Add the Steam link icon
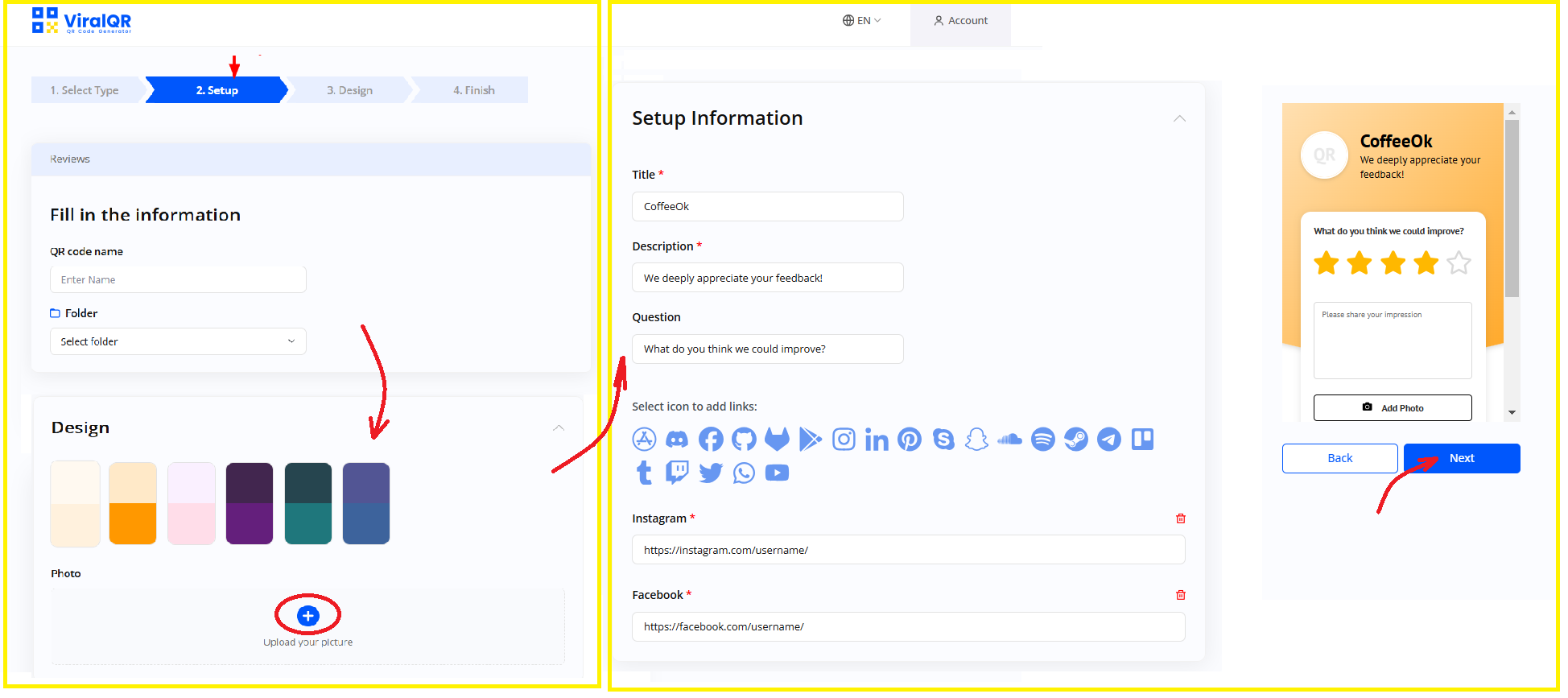The width and height of the screenshot is (1568, 698). (1076, 440)
